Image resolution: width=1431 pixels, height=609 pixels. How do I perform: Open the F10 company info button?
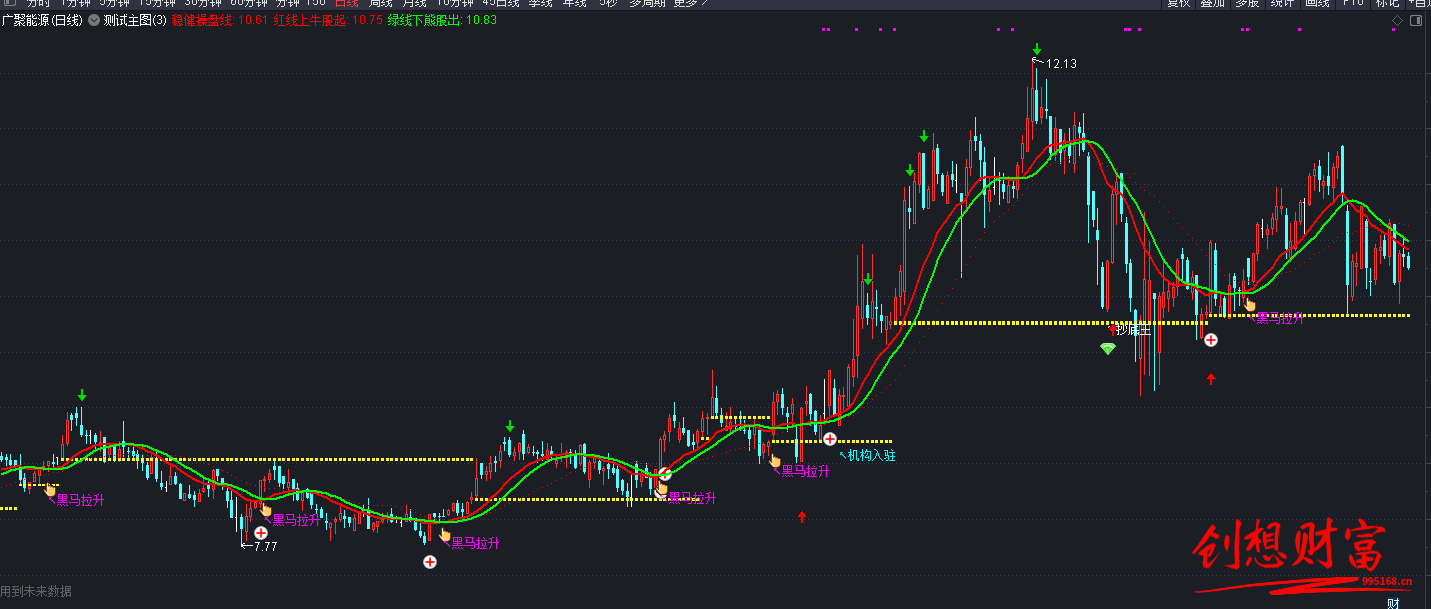1353,4
